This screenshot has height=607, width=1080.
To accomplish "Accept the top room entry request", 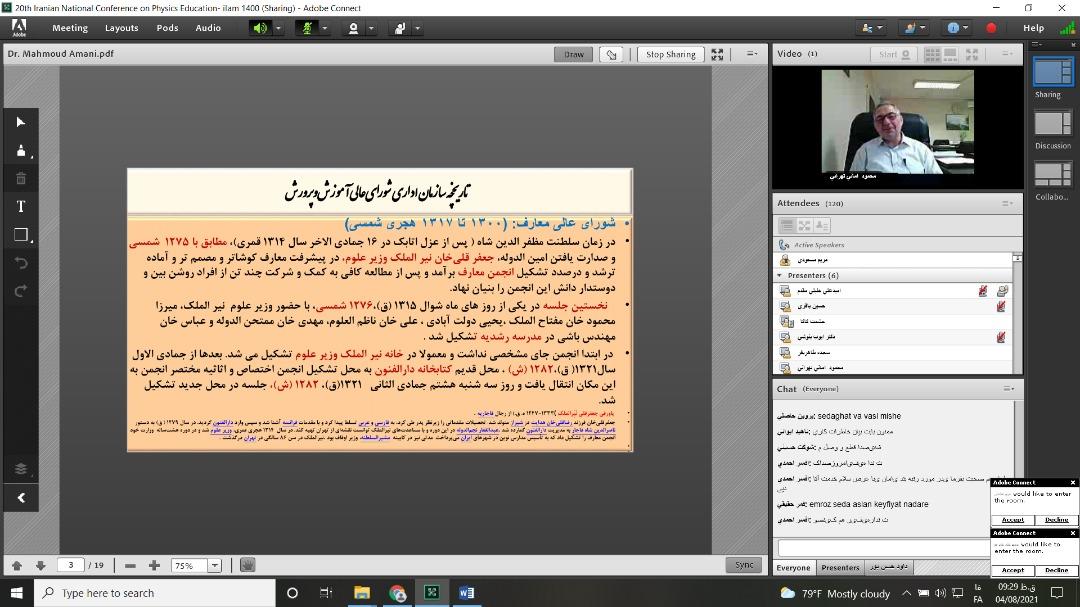I will [x=1013, y=520].
